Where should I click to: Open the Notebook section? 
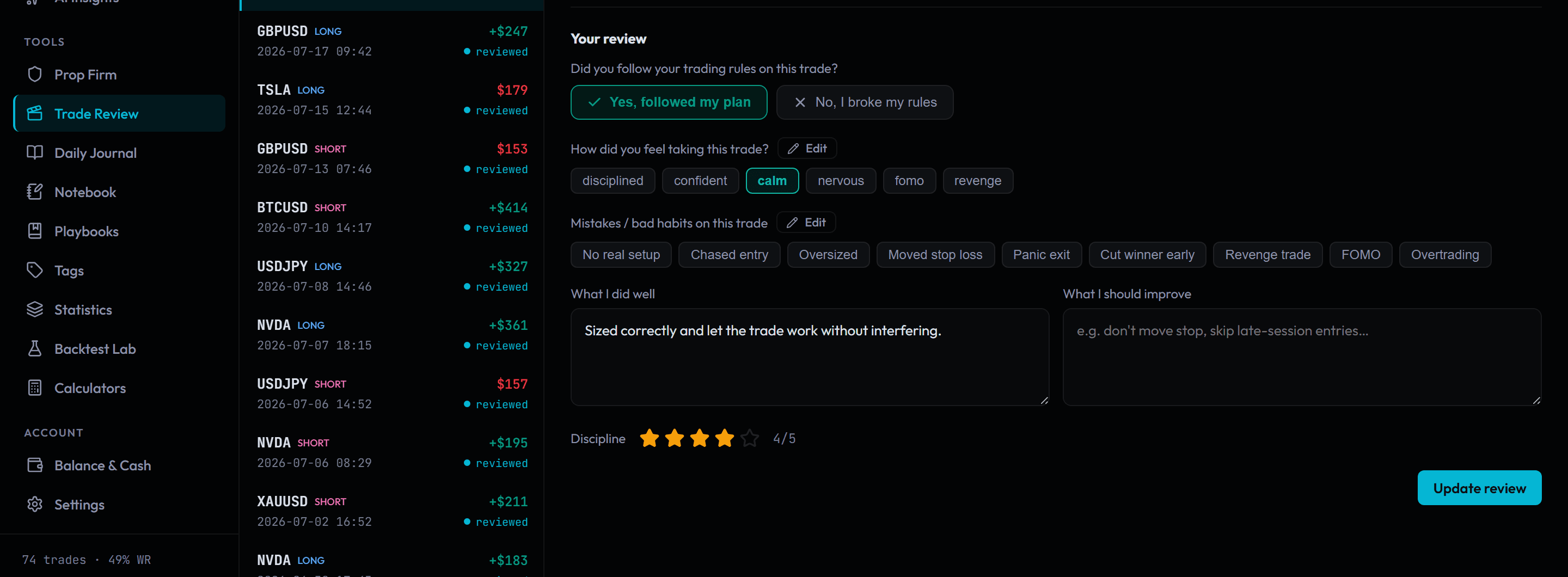pos(119,192)
